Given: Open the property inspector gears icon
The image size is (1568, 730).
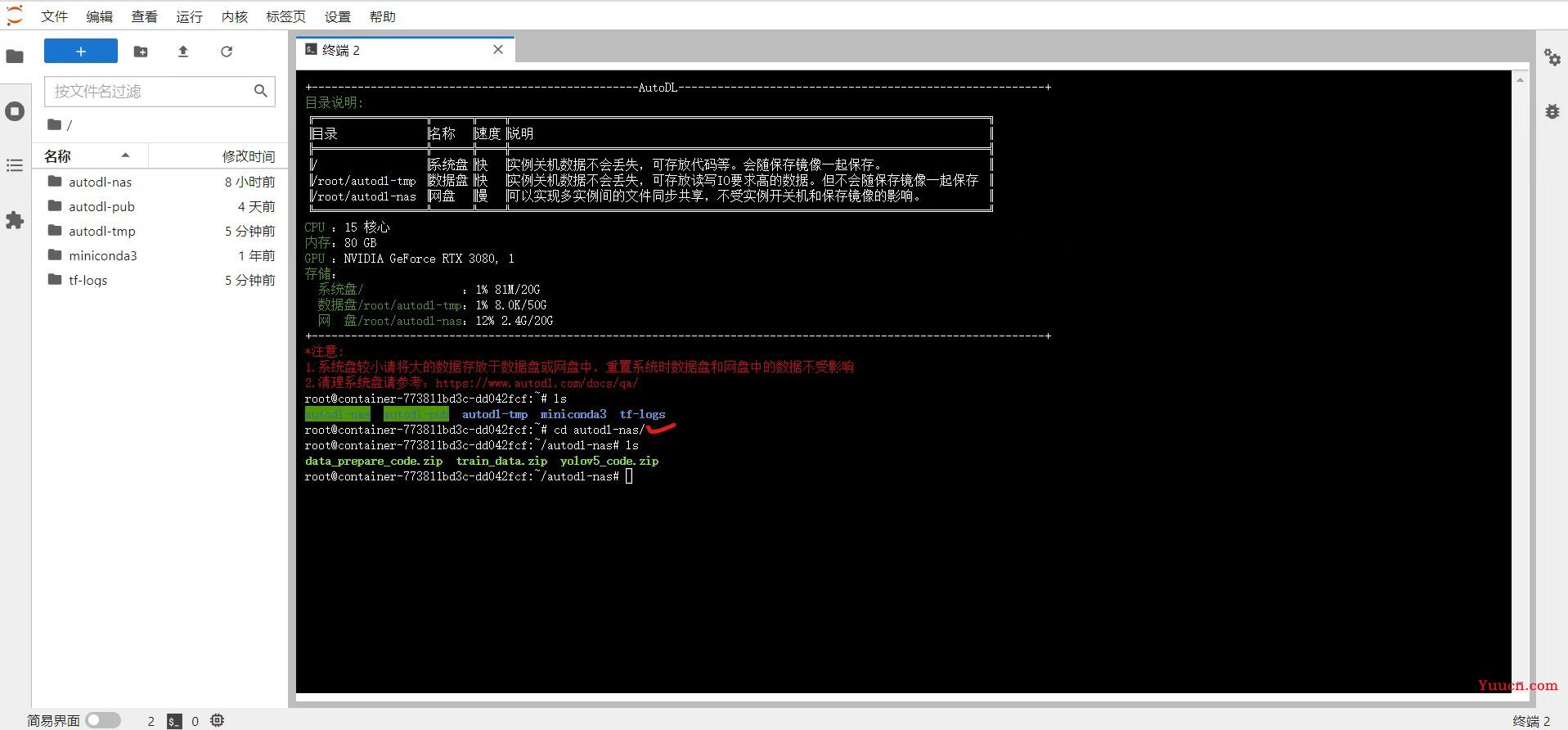Looking at the screenshot, I should tap(1552, 56).
